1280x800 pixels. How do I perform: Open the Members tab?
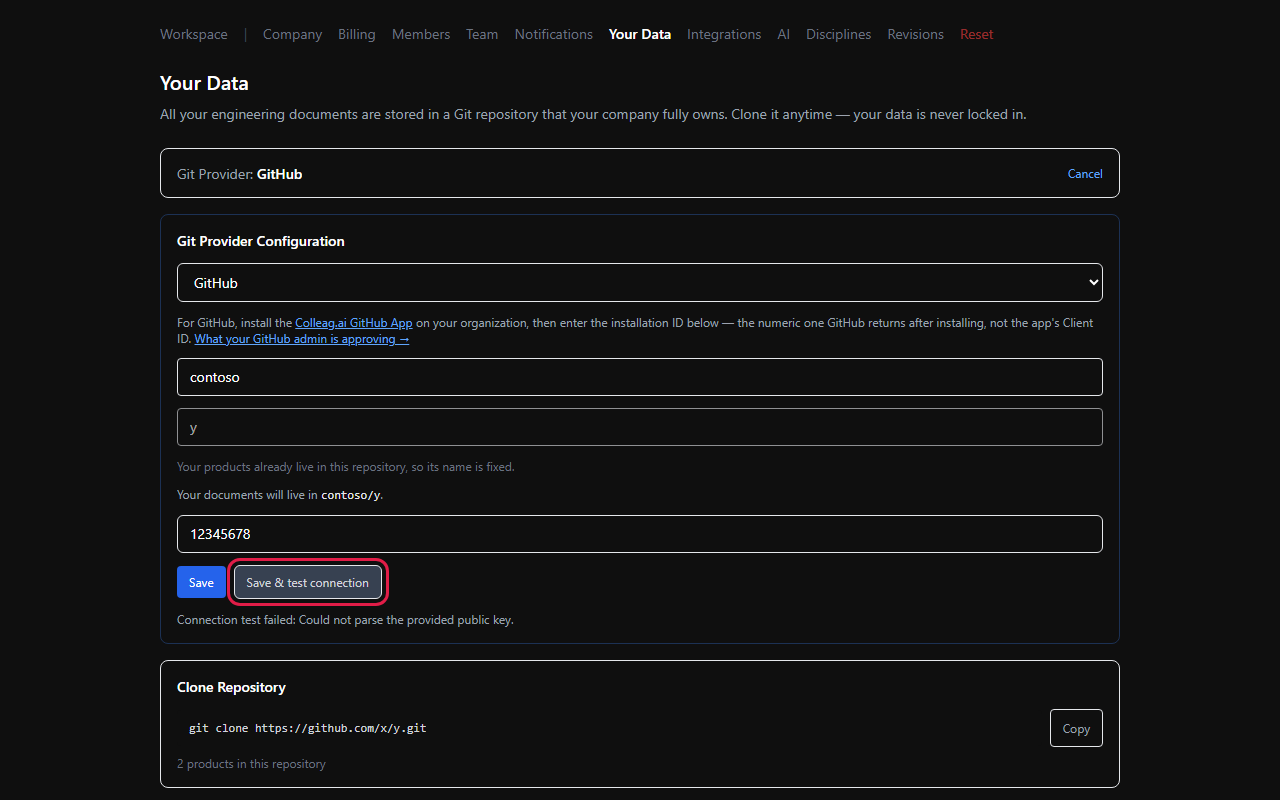pos(421,34)
